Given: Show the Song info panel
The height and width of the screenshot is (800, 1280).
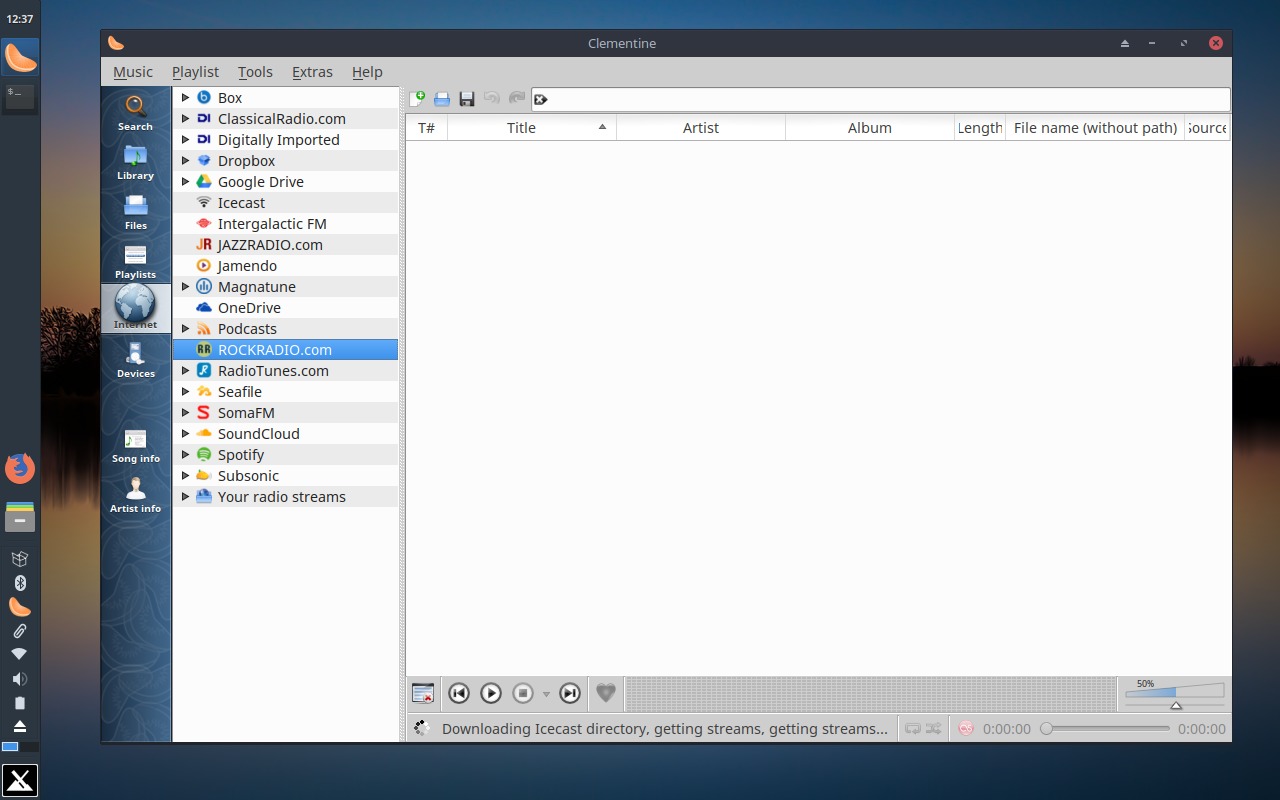Looking at the screenshot, I should pos(135,443).
